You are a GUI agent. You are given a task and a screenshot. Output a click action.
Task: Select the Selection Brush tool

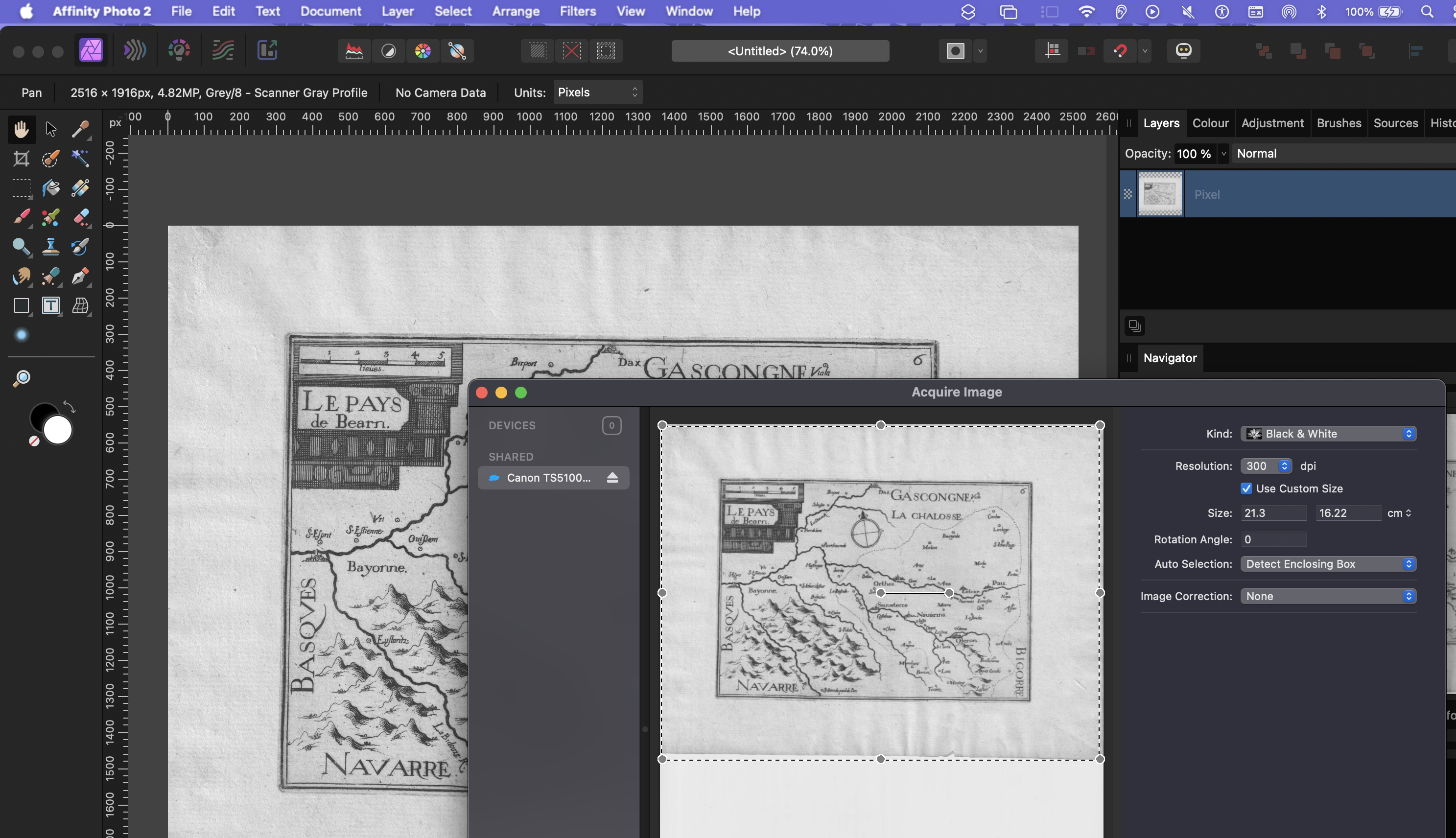tap(50, 158)
